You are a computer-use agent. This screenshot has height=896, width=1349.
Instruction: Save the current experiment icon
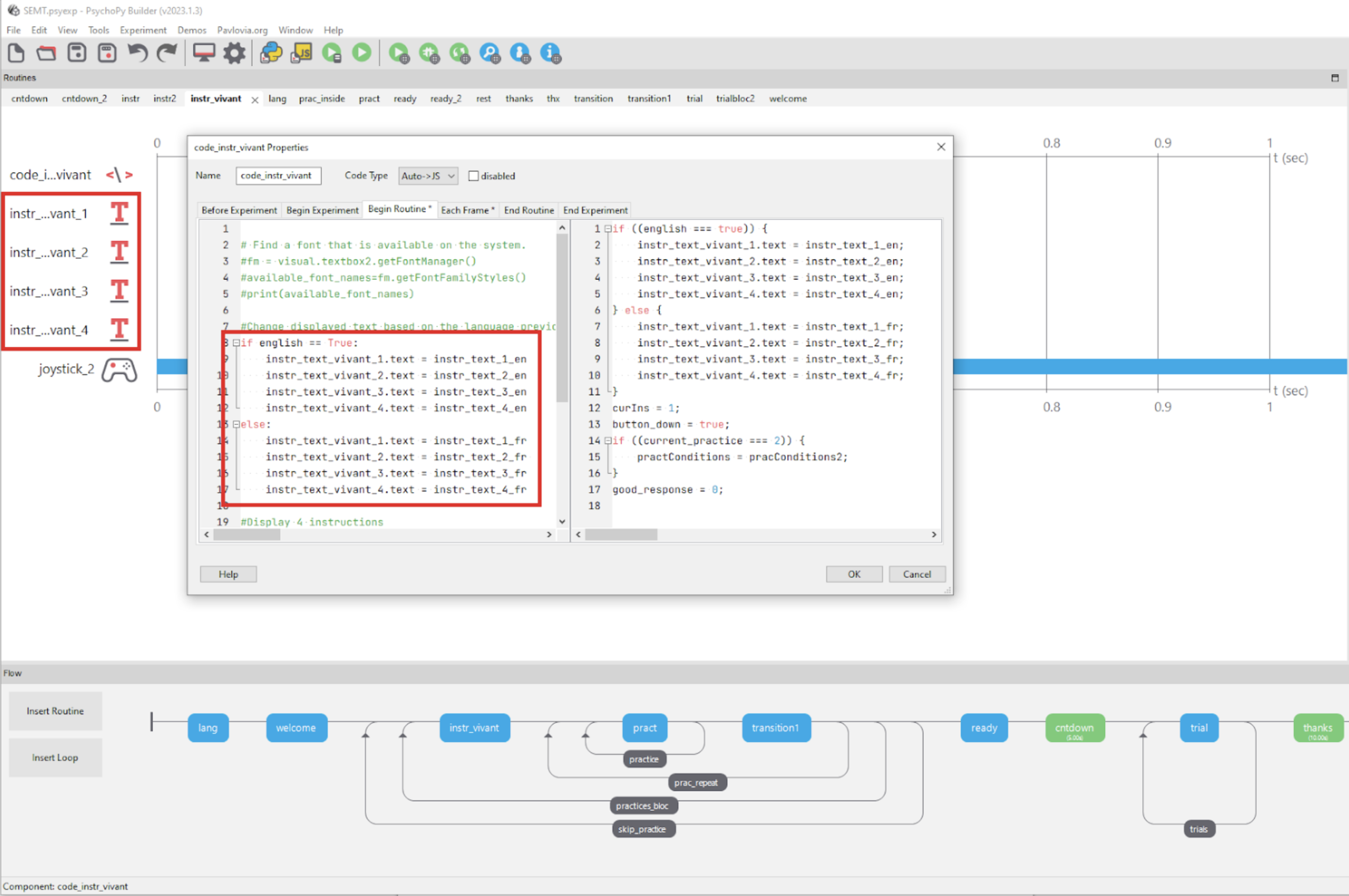click(x=77, y=53)
